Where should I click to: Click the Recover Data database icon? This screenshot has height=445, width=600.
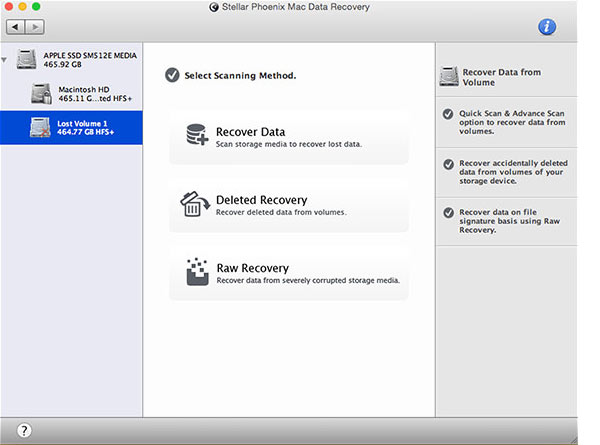pyautogui.click(x=197, y=135)
